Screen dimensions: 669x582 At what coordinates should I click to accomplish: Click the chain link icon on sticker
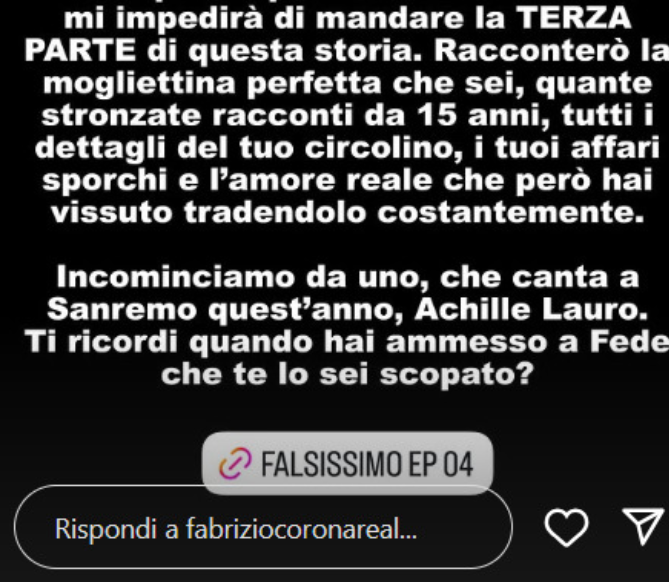[235, 463]
